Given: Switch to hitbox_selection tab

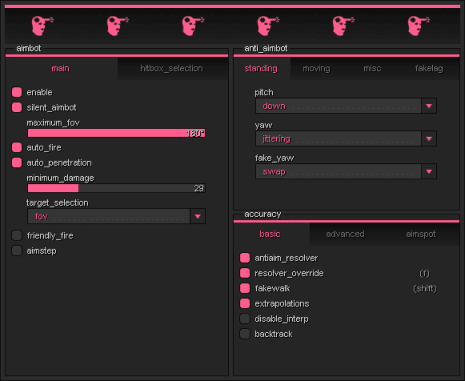Looking at the screenshot, I should [x=173, y=68].
